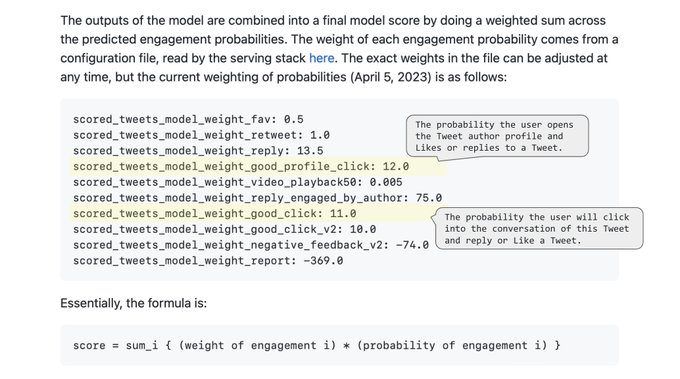Open the 'here' configuration file link
This screenshot has height=379, width=680.
321,58
